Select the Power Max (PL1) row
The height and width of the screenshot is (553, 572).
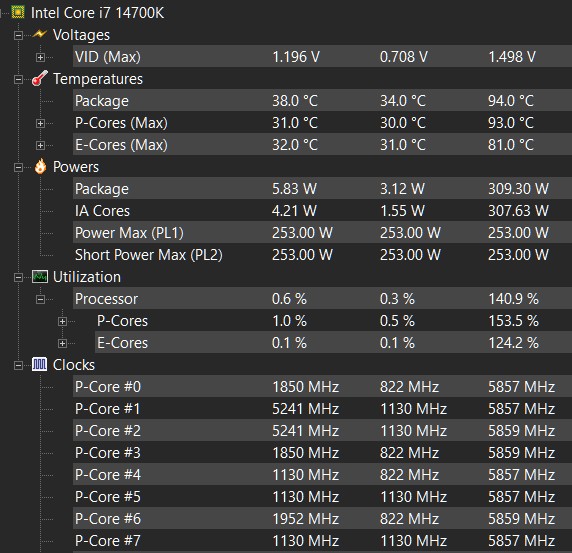(322, 232)
